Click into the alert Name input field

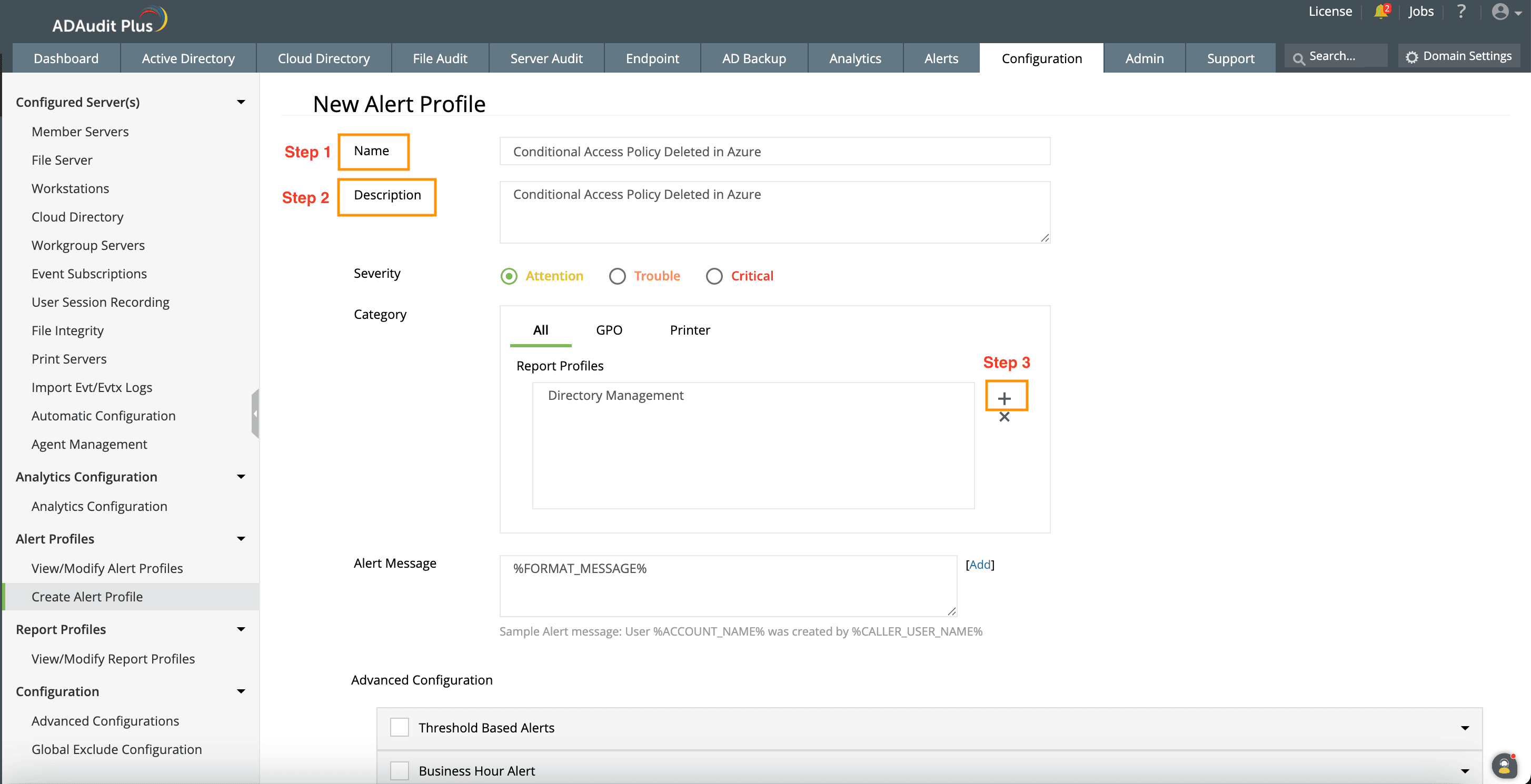tap(774, 152)
